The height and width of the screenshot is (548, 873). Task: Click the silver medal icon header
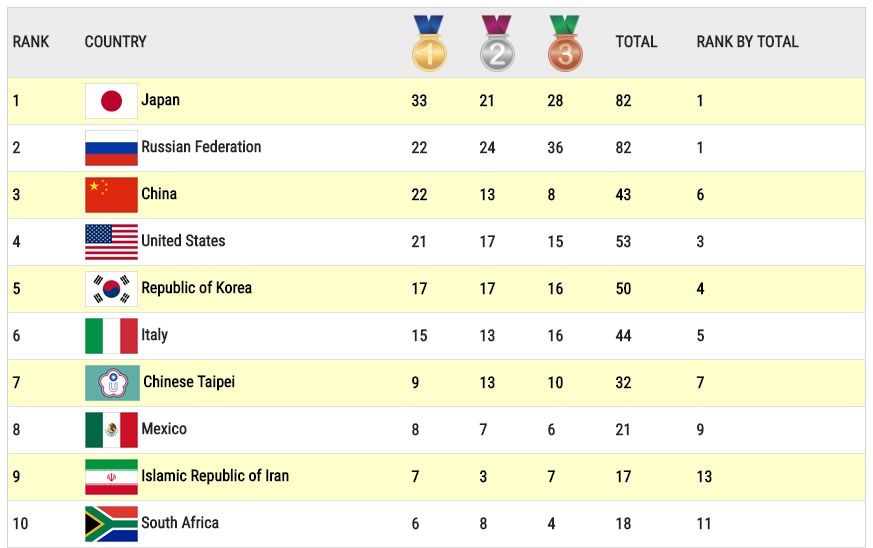click(497, 43)
